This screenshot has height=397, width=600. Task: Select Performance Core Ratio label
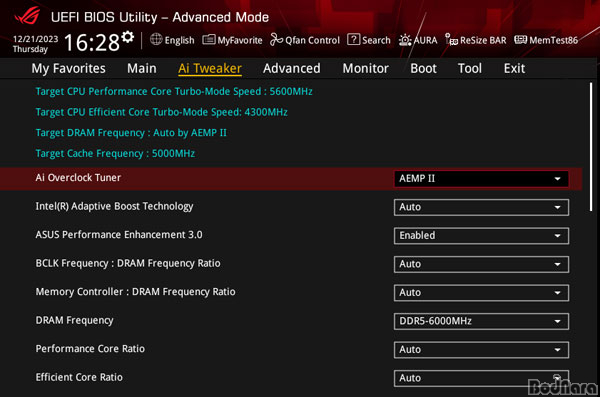coord(90,349)
